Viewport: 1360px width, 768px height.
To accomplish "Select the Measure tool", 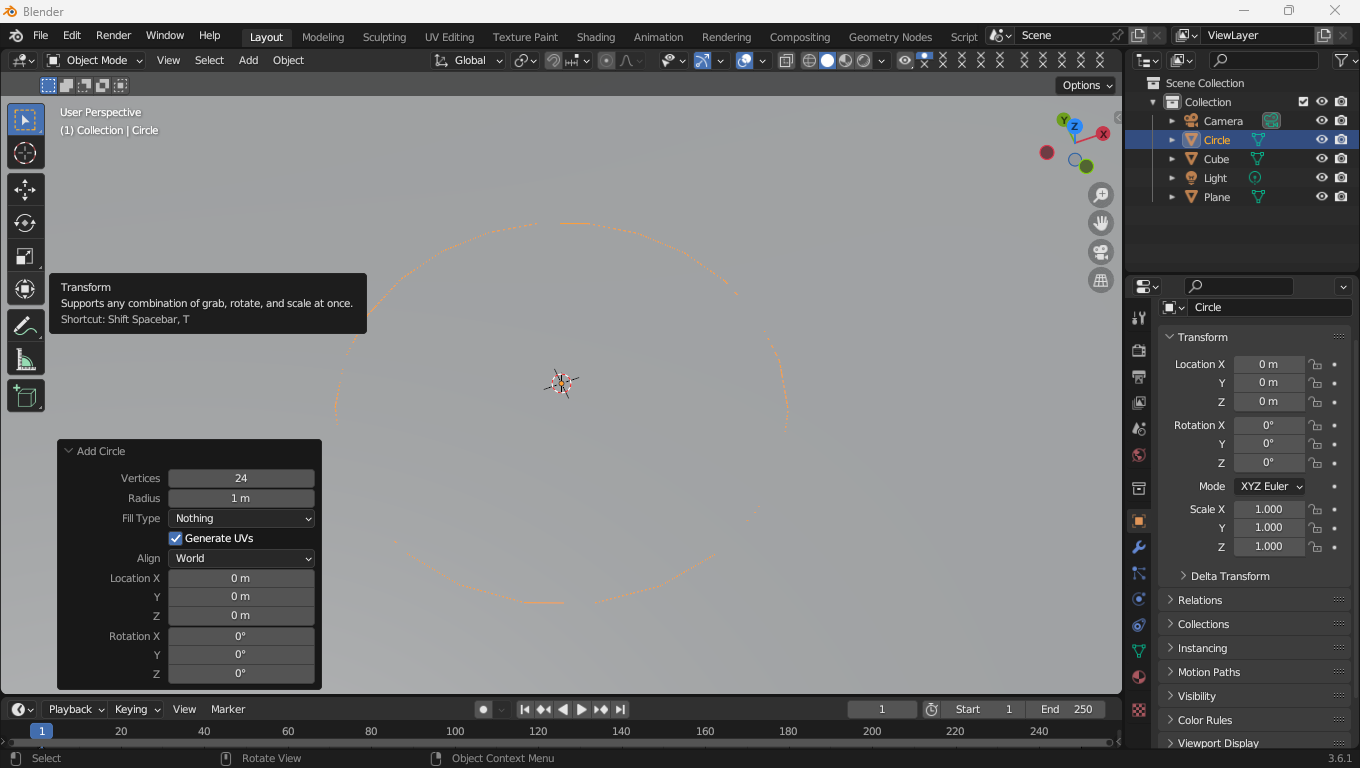I will coord(25,360).
